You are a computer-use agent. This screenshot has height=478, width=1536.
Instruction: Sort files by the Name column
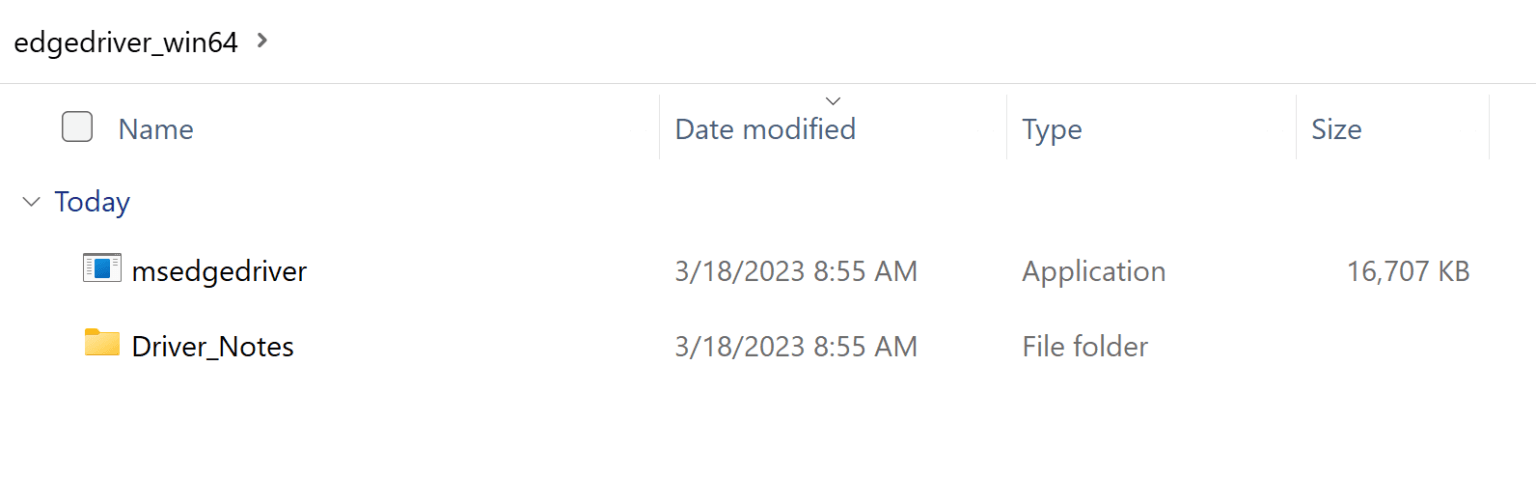pyautogui.click(x=156, y=129)
